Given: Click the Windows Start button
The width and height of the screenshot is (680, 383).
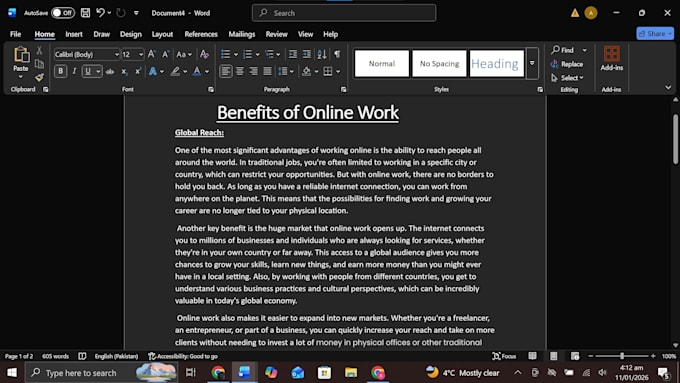Looking at the screenshot, I should coord(12,373).
